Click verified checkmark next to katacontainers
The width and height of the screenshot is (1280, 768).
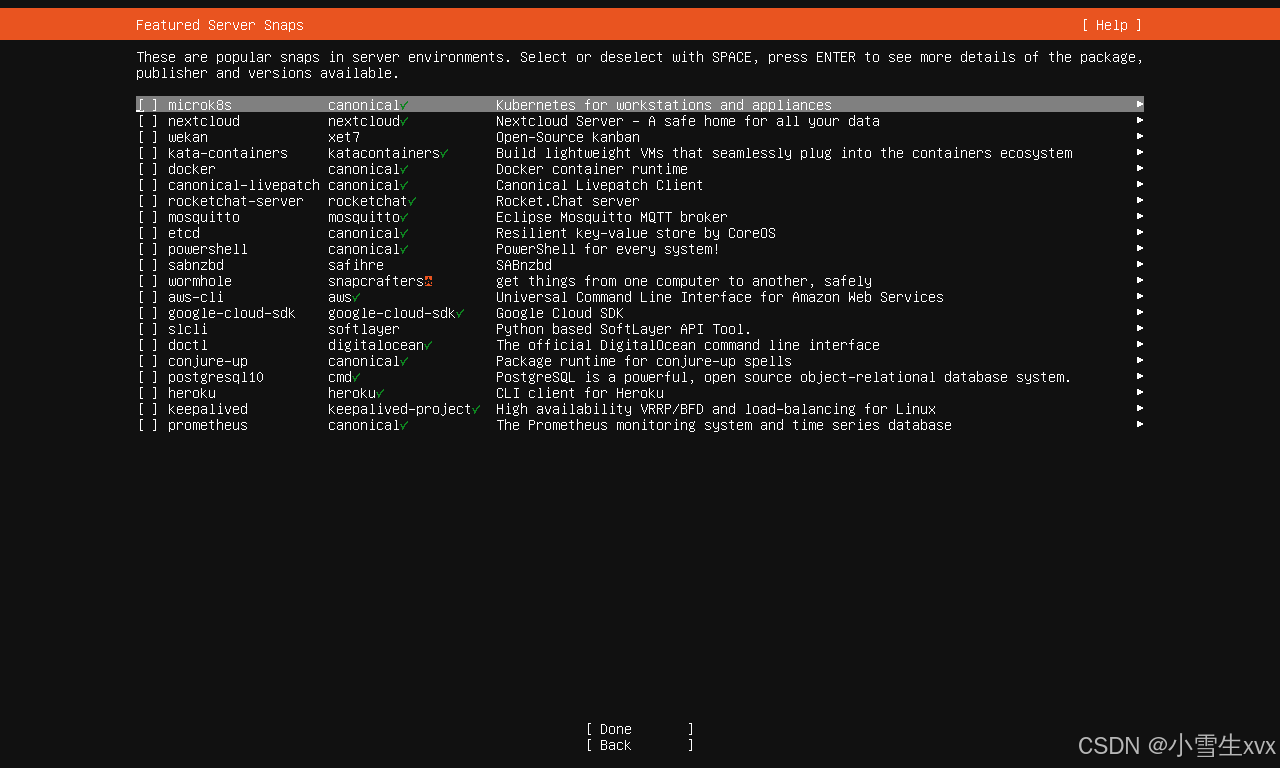tap(444, 153)
